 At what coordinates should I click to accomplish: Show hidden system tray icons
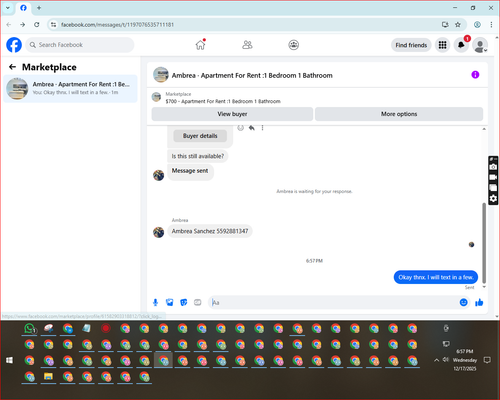(436, 360)
